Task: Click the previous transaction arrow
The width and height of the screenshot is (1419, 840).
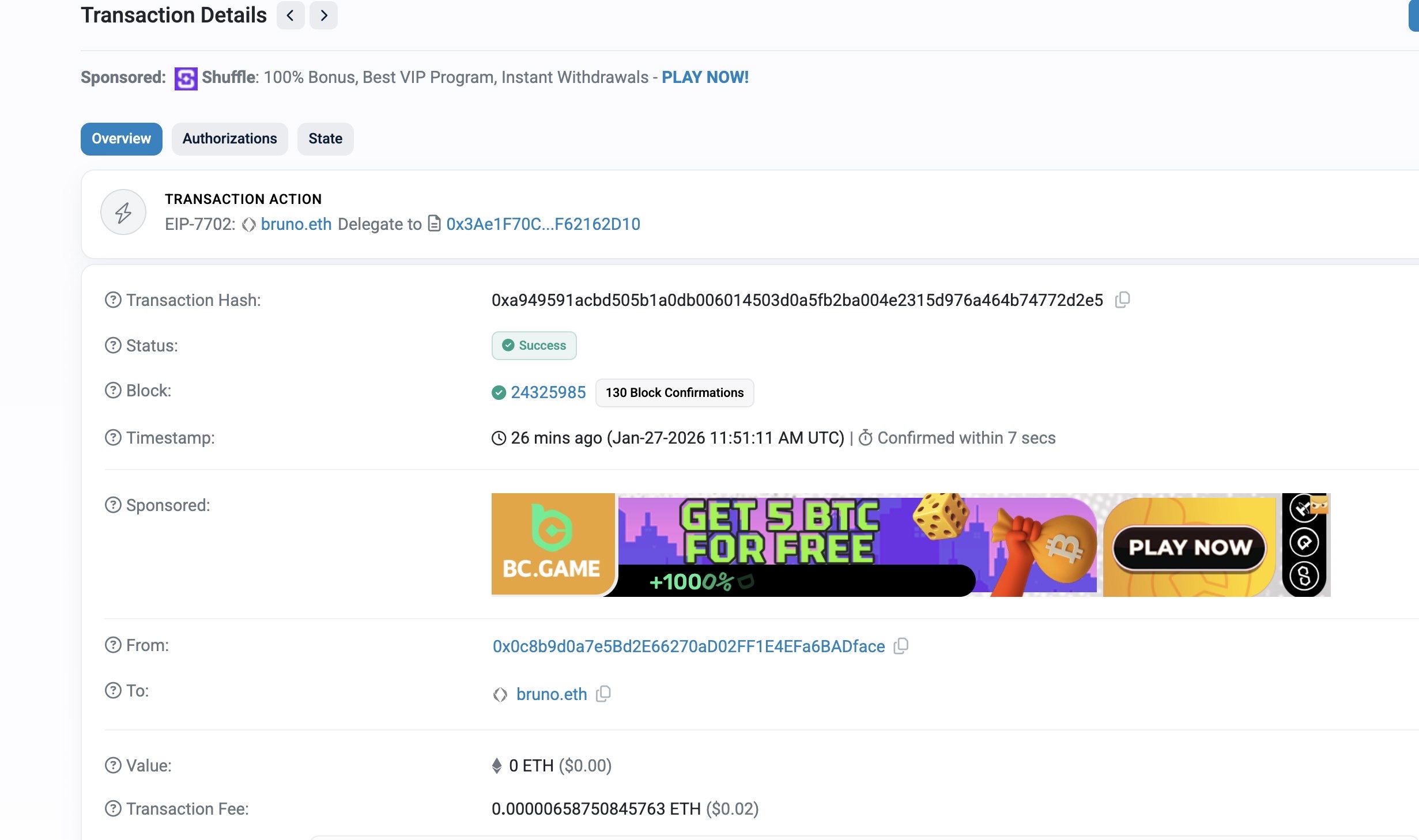Action: pyautogui.click(x=290, y=15)
